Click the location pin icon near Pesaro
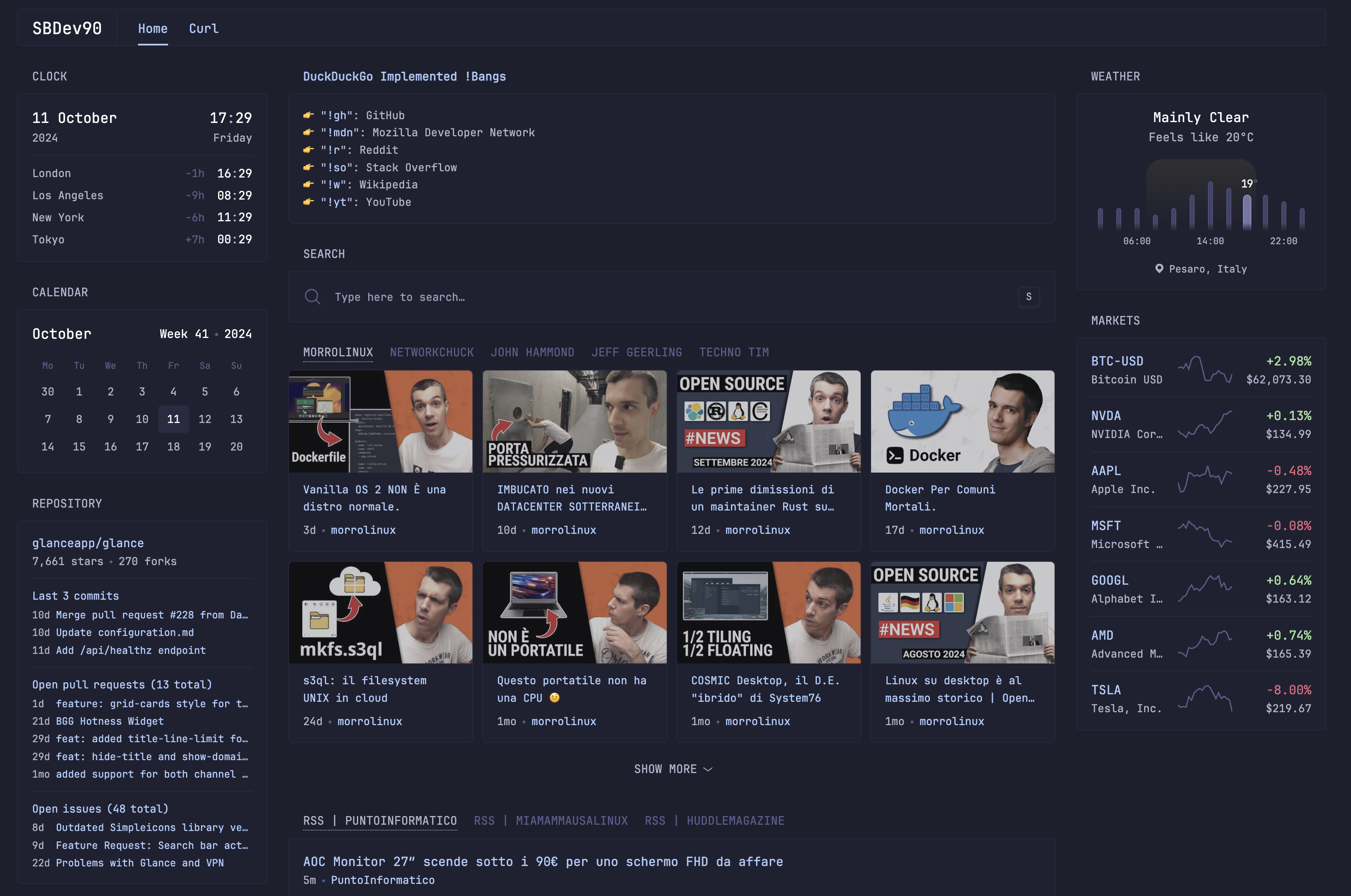This screenshot has width=1351, height=896. tap(1159, 268)
